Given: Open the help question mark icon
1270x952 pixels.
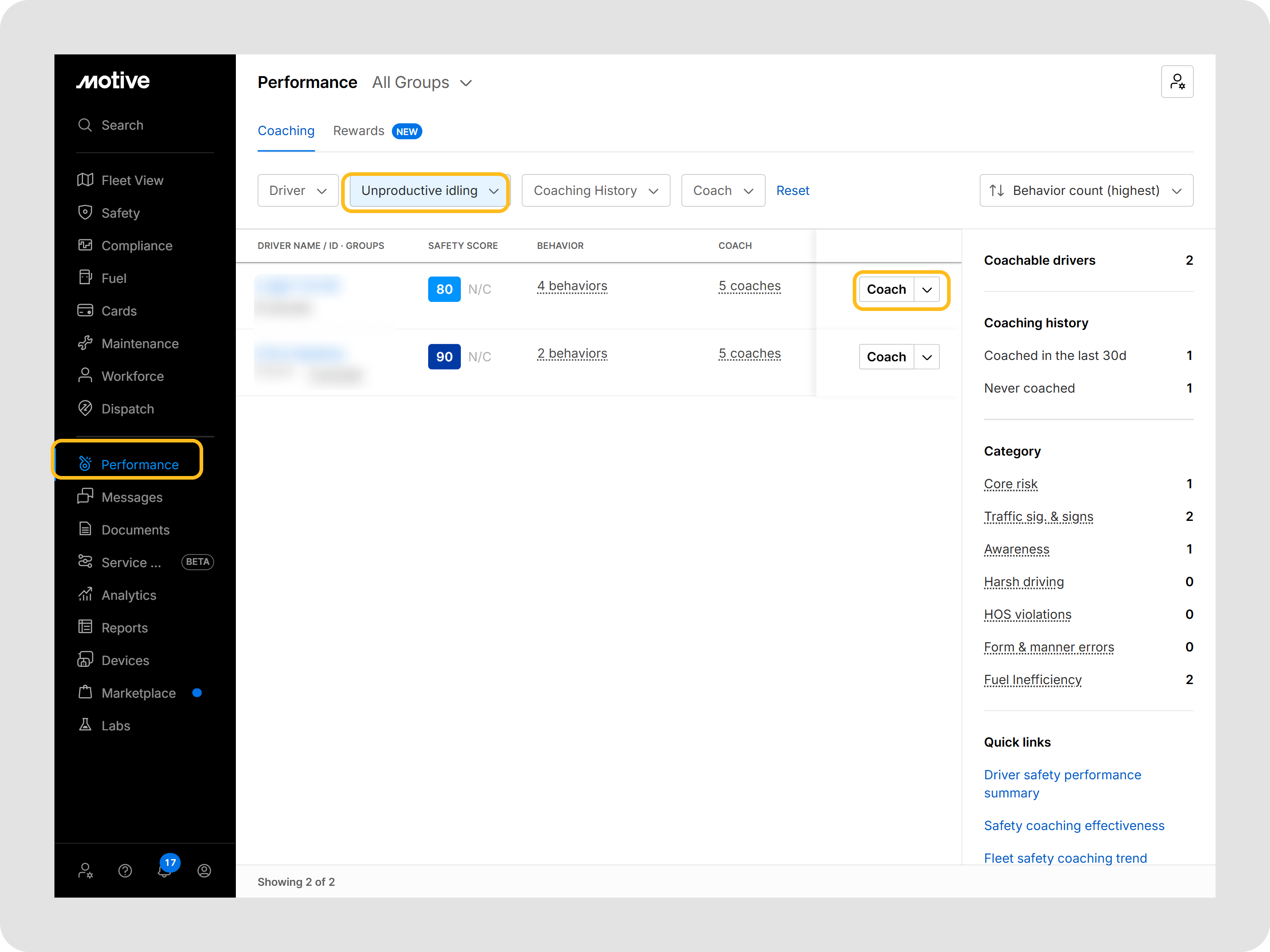Looking at the screenshot, I should click(x=125, y=870).
